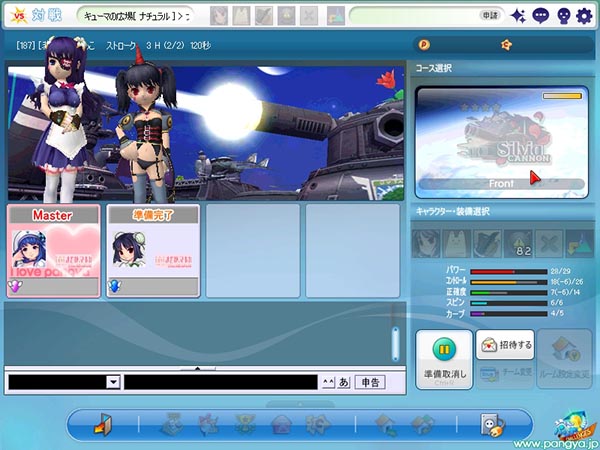Viewport: 600px width, 450px height.
Task: Click the orange cookie currency icon
Action: coord(506,45)
